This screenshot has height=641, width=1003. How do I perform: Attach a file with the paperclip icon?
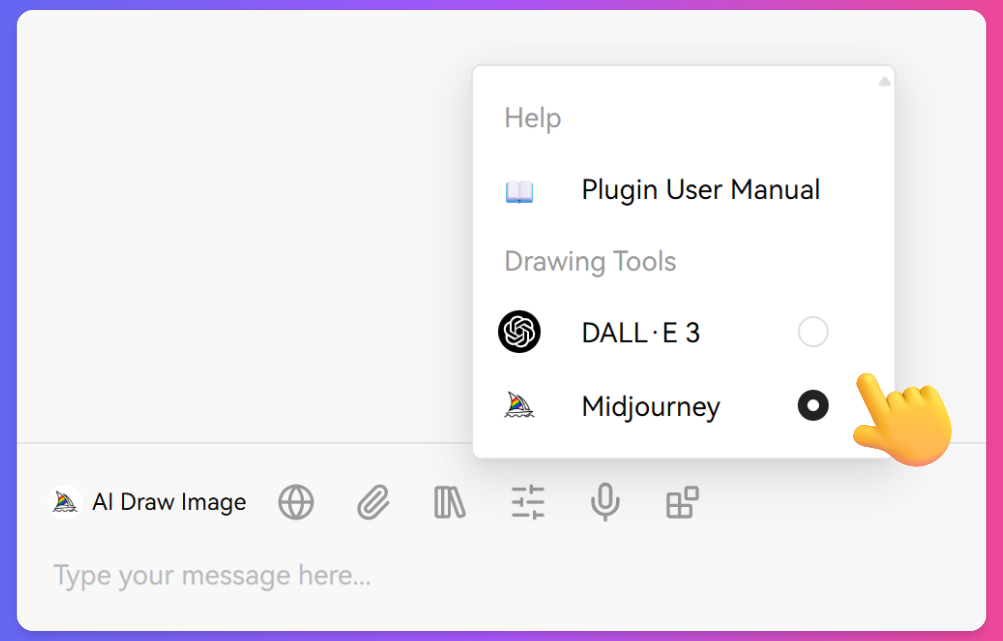pos(374,502)
